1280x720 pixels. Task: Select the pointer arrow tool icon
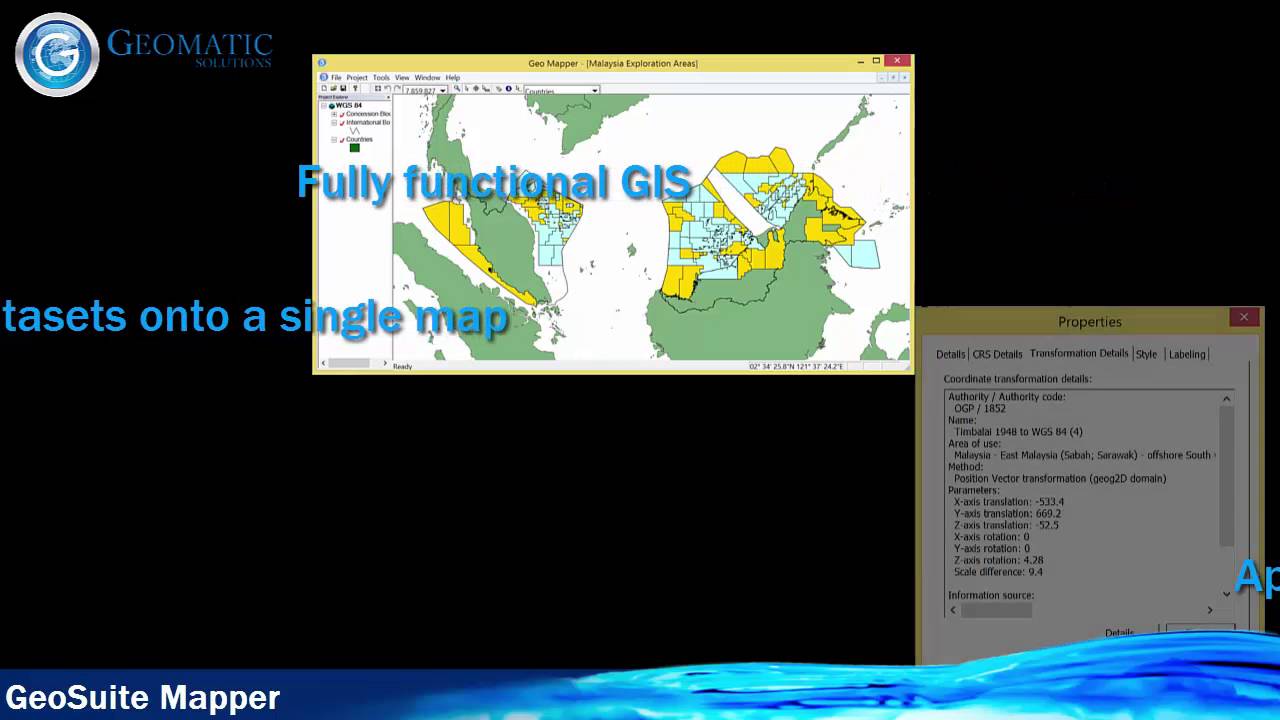point(467,88)
